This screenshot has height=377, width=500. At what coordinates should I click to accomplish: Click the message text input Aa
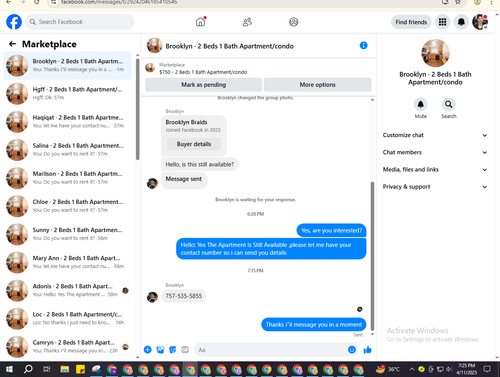click(x=270, y=350)
